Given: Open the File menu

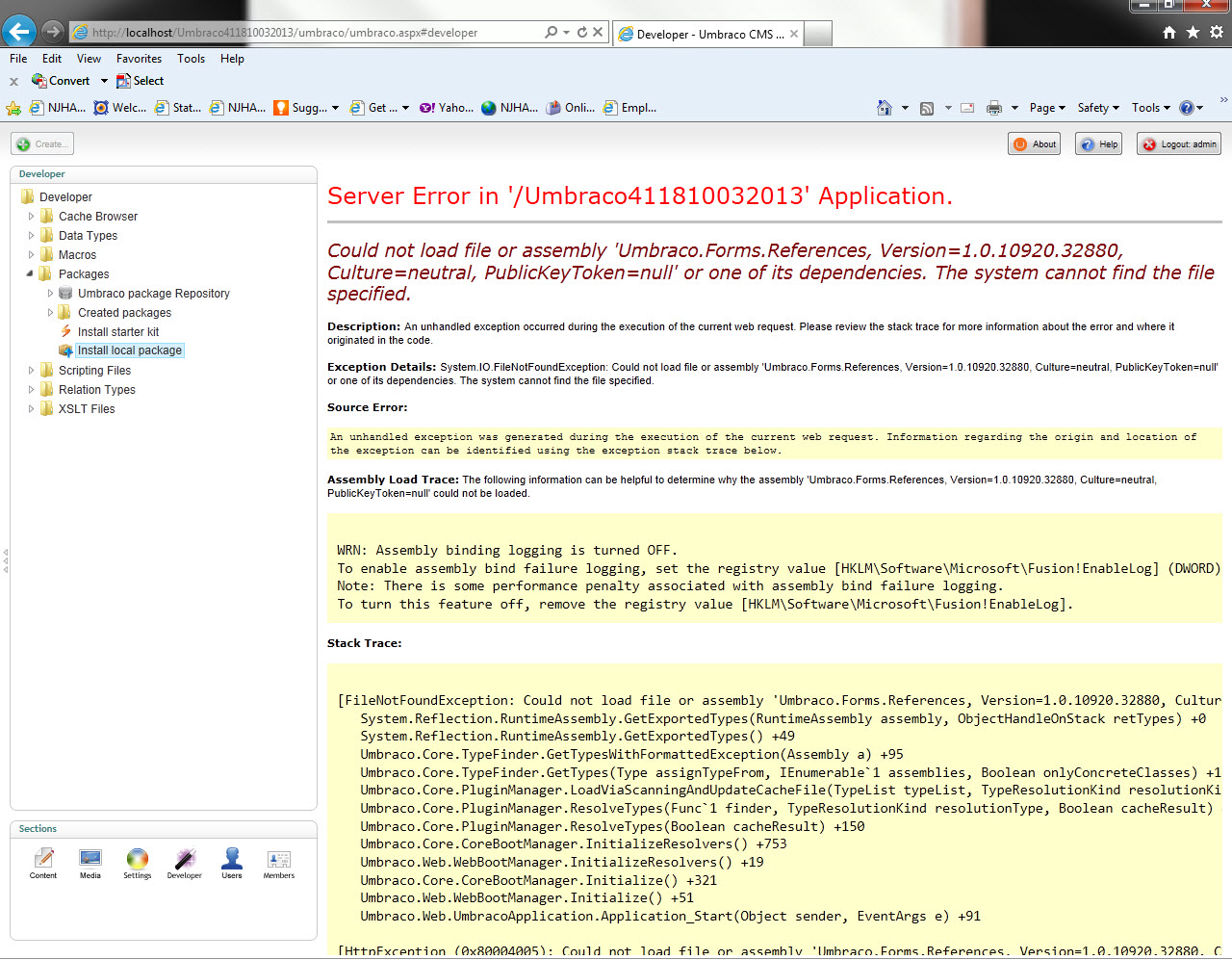Looking at the screenshot, I should (x=18, y=59).
